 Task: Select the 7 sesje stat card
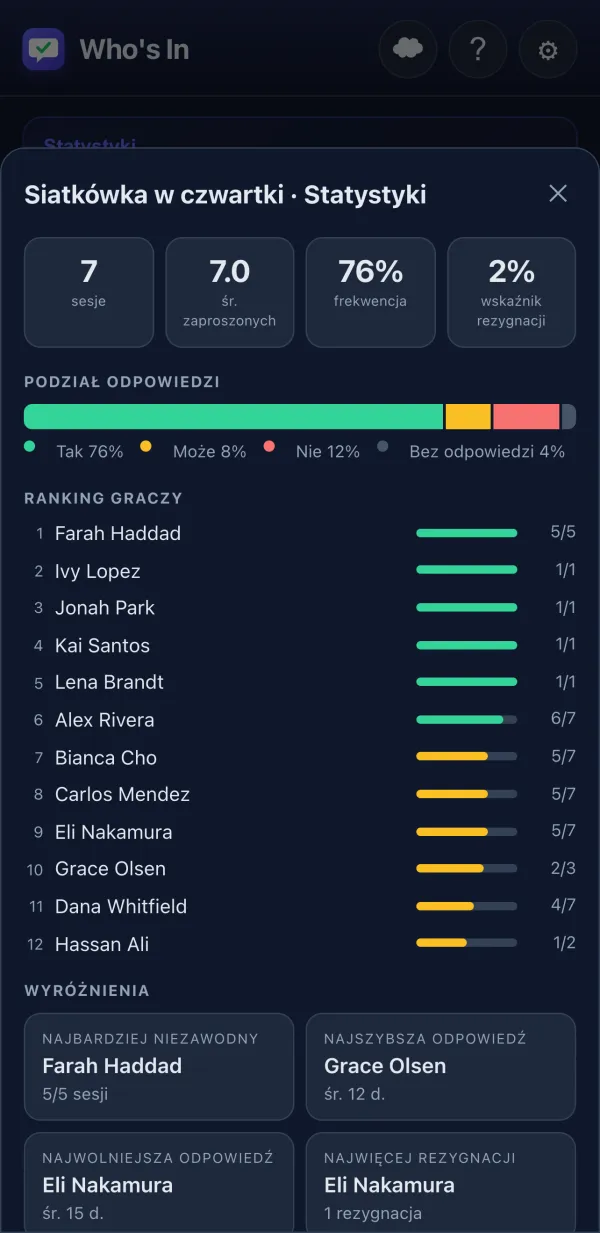tap(89, 292)
